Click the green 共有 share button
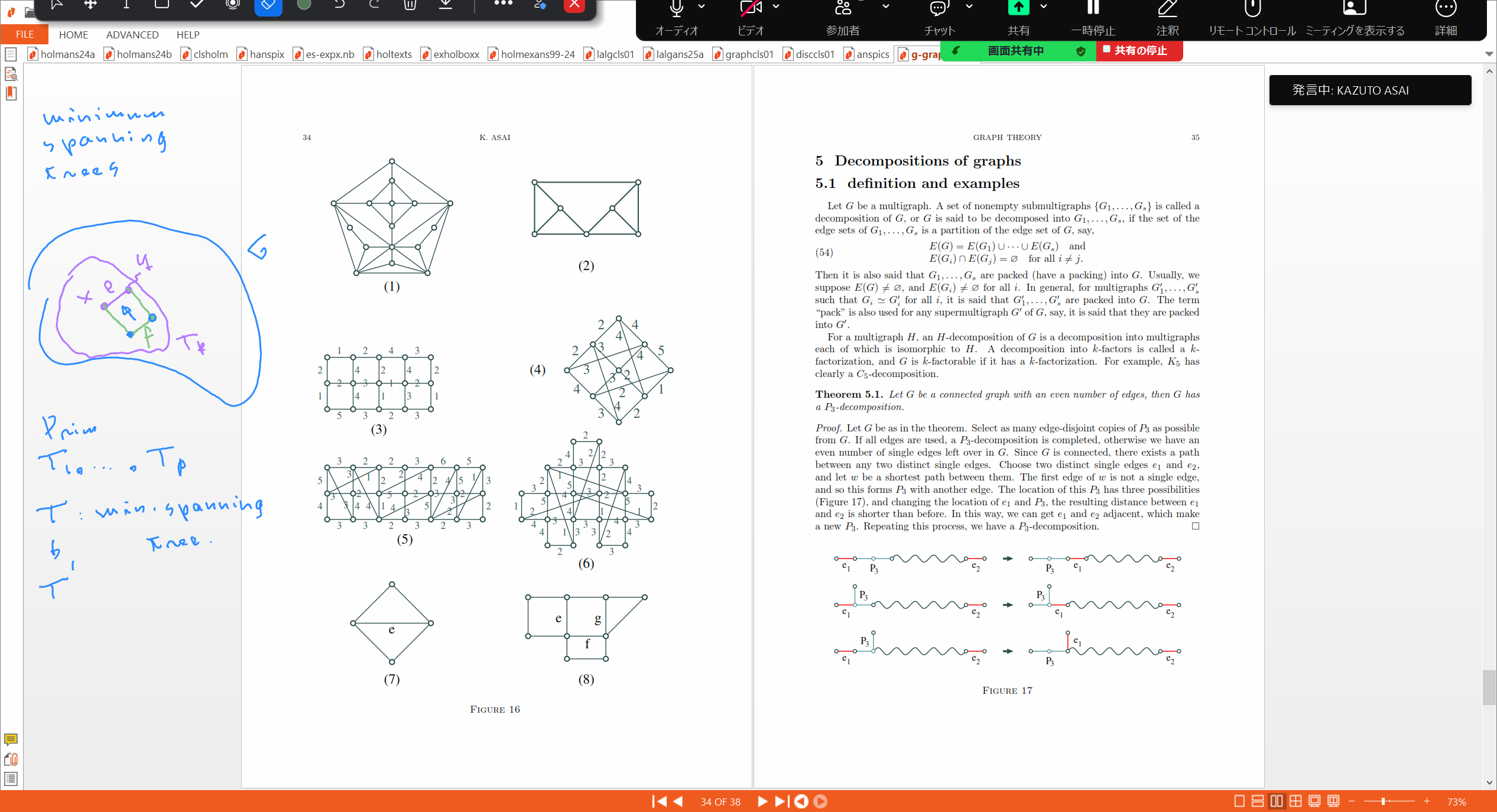 tap(1018, 18)
